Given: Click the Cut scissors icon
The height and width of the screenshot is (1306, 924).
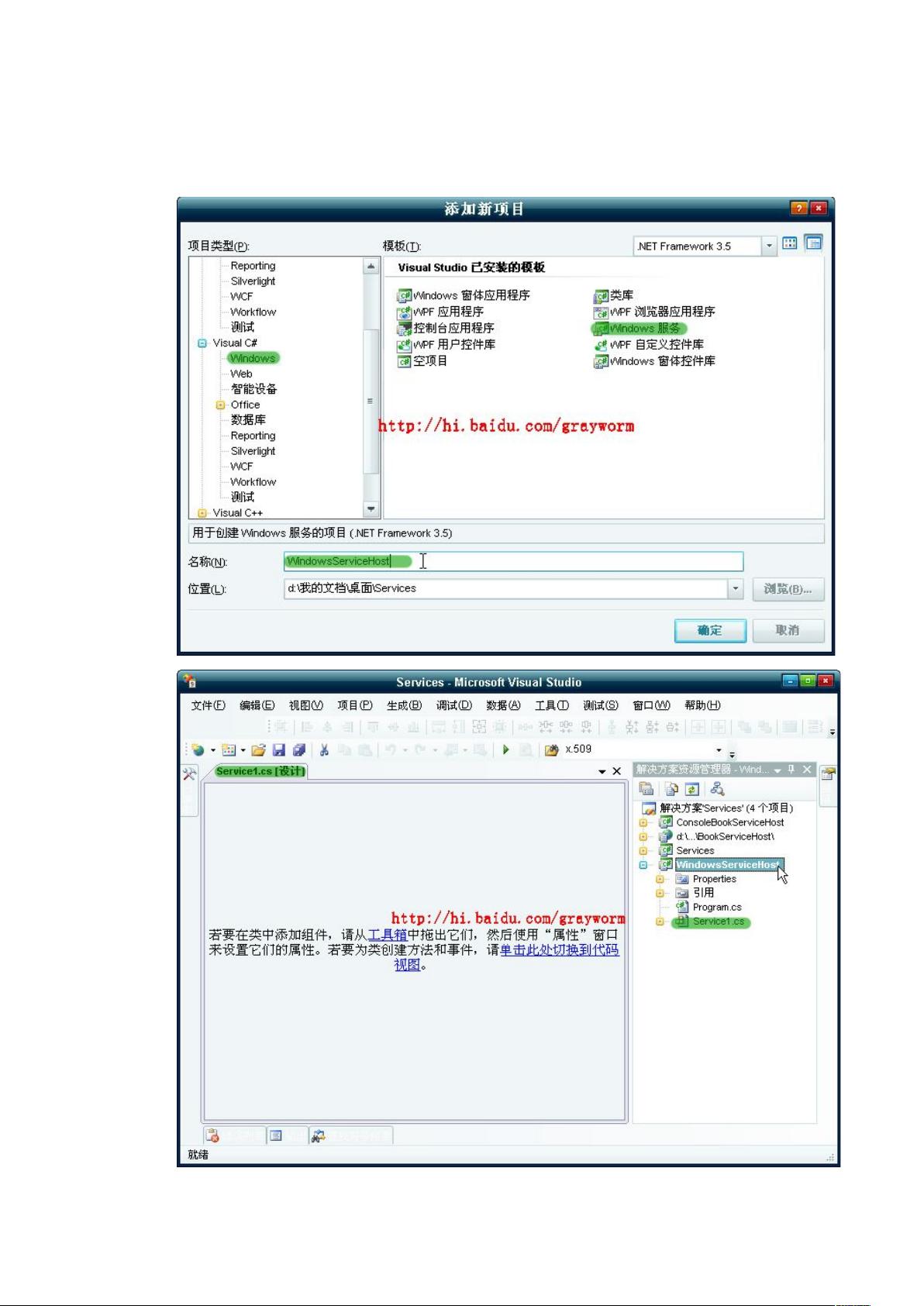Looking at the screenshot, I should coord(324,749).
